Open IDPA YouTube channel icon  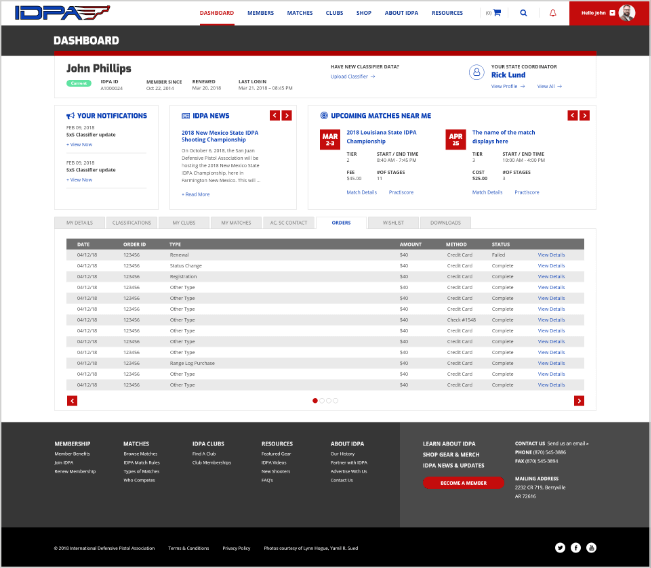(x=591, y=547)
